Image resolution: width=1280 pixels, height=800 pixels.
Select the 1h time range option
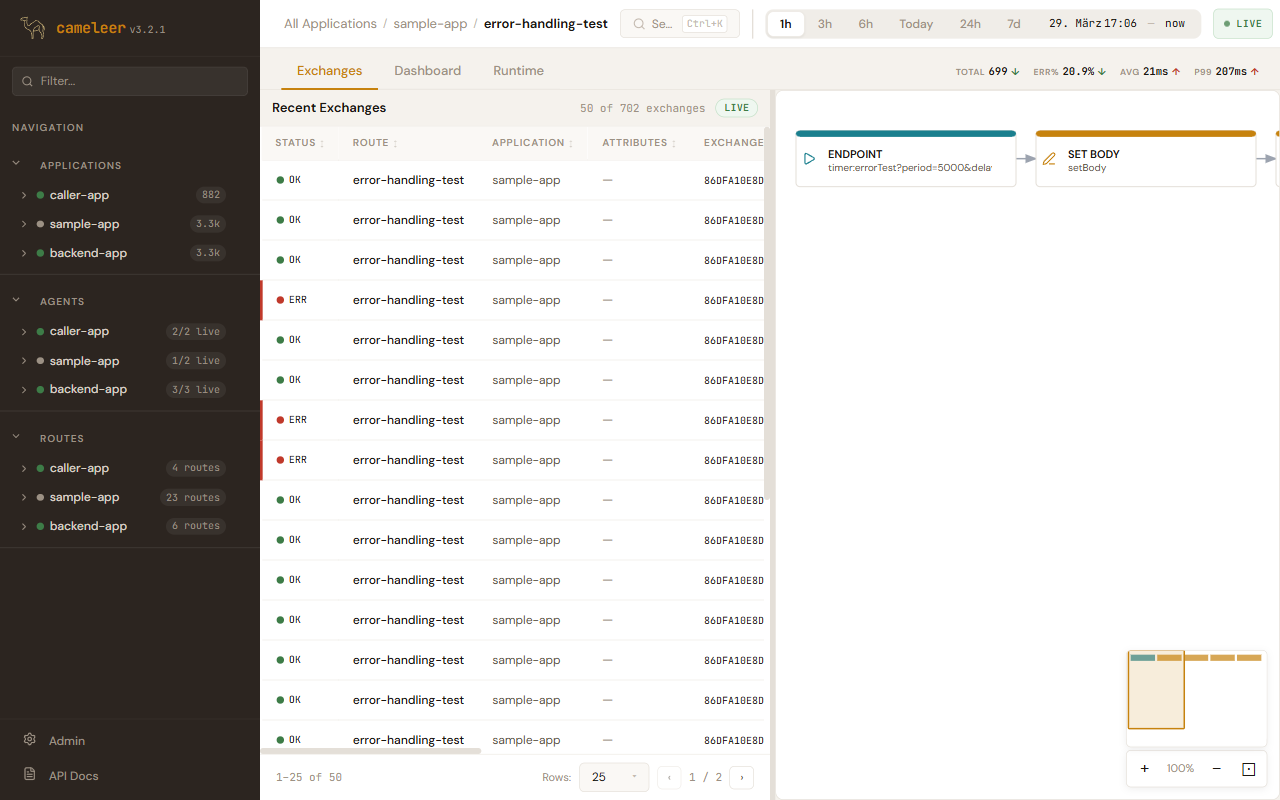coord(786,24)
